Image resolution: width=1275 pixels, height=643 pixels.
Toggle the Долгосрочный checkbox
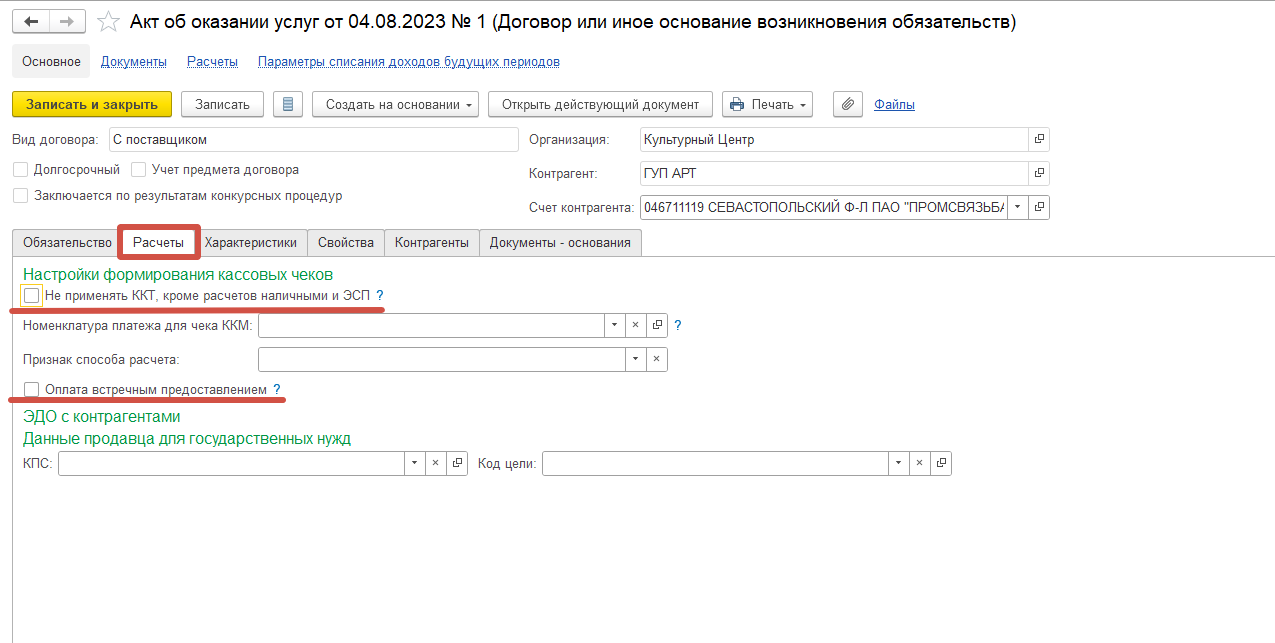pos(21,170)
